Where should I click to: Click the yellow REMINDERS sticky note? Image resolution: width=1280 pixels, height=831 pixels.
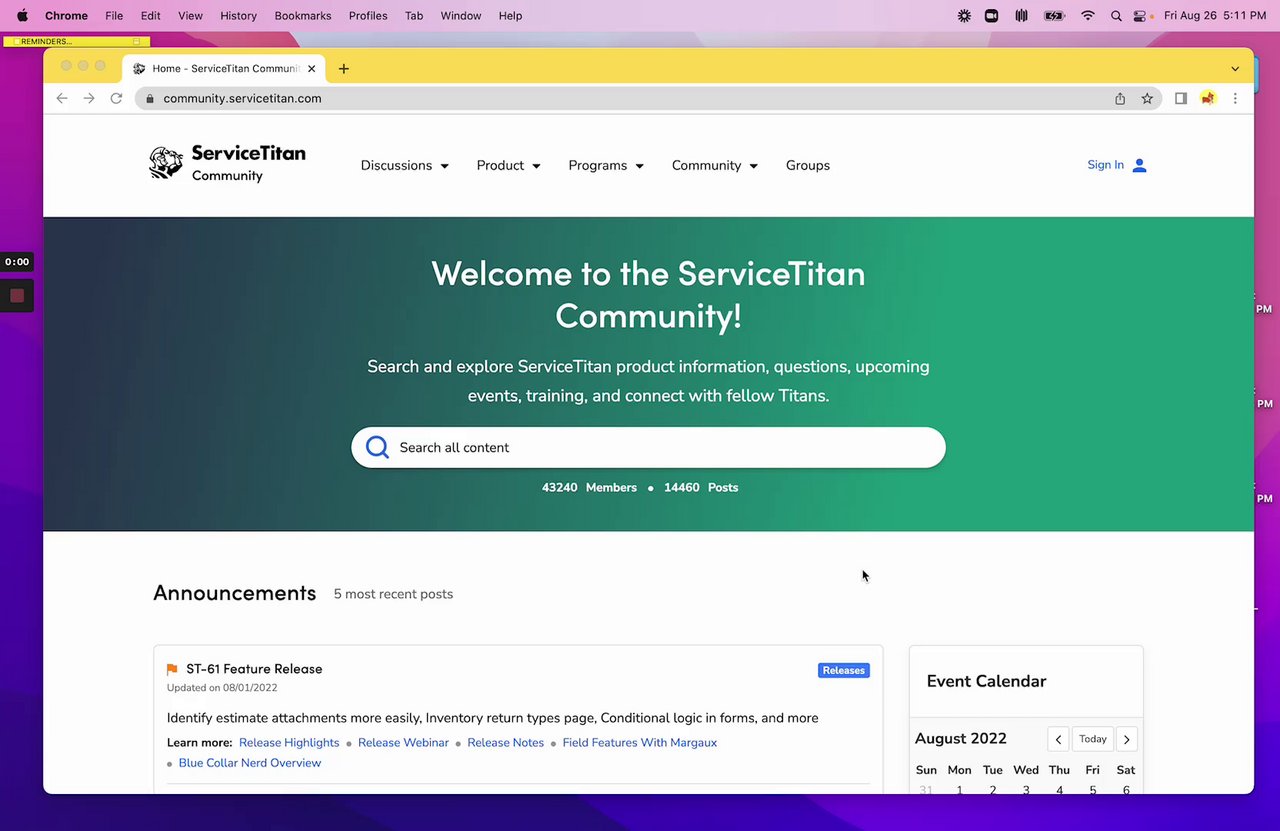tap(77, 41)
